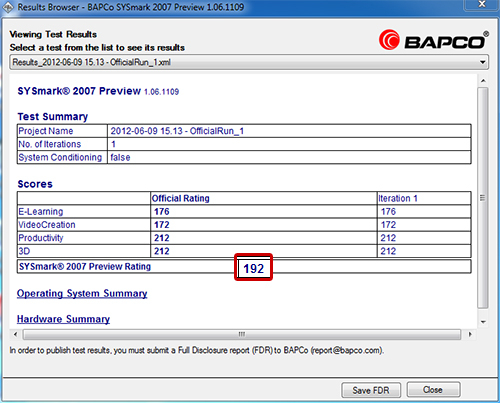Click the overall rating value 192
500x403 pixels.
(254, 268)
